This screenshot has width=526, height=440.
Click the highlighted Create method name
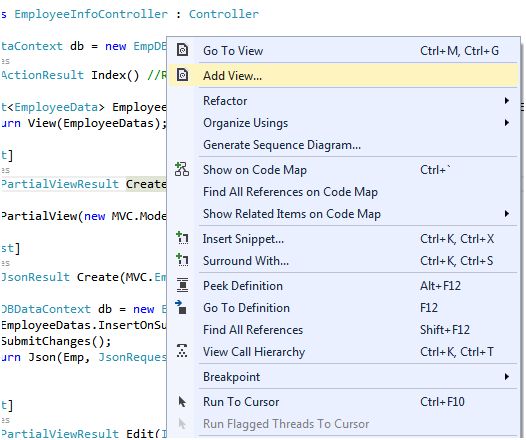(x=146, y=184)
